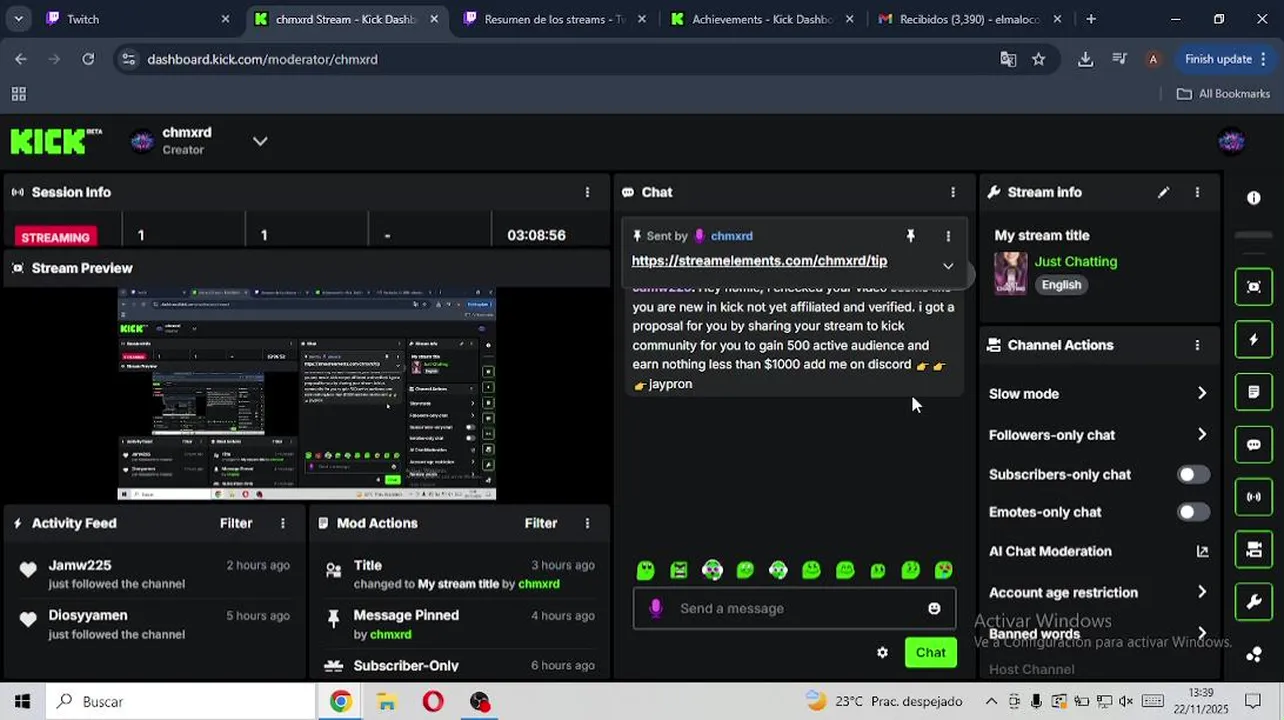Open Mod Actions three-dot menu
1284x720 pixels.
[587, 523]
